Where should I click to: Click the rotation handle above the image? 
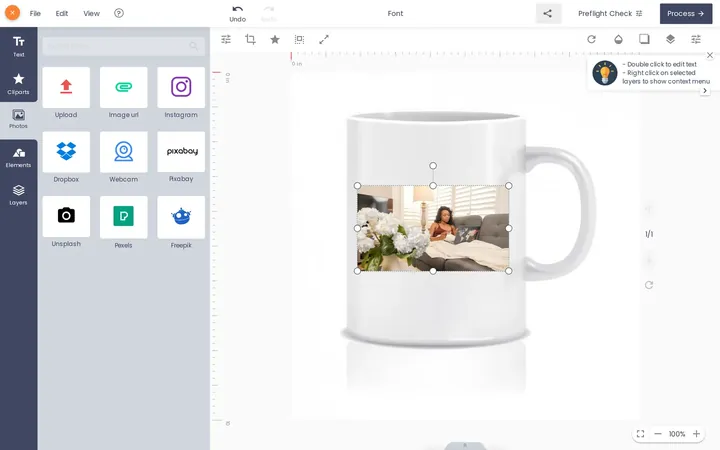[433, 165]
